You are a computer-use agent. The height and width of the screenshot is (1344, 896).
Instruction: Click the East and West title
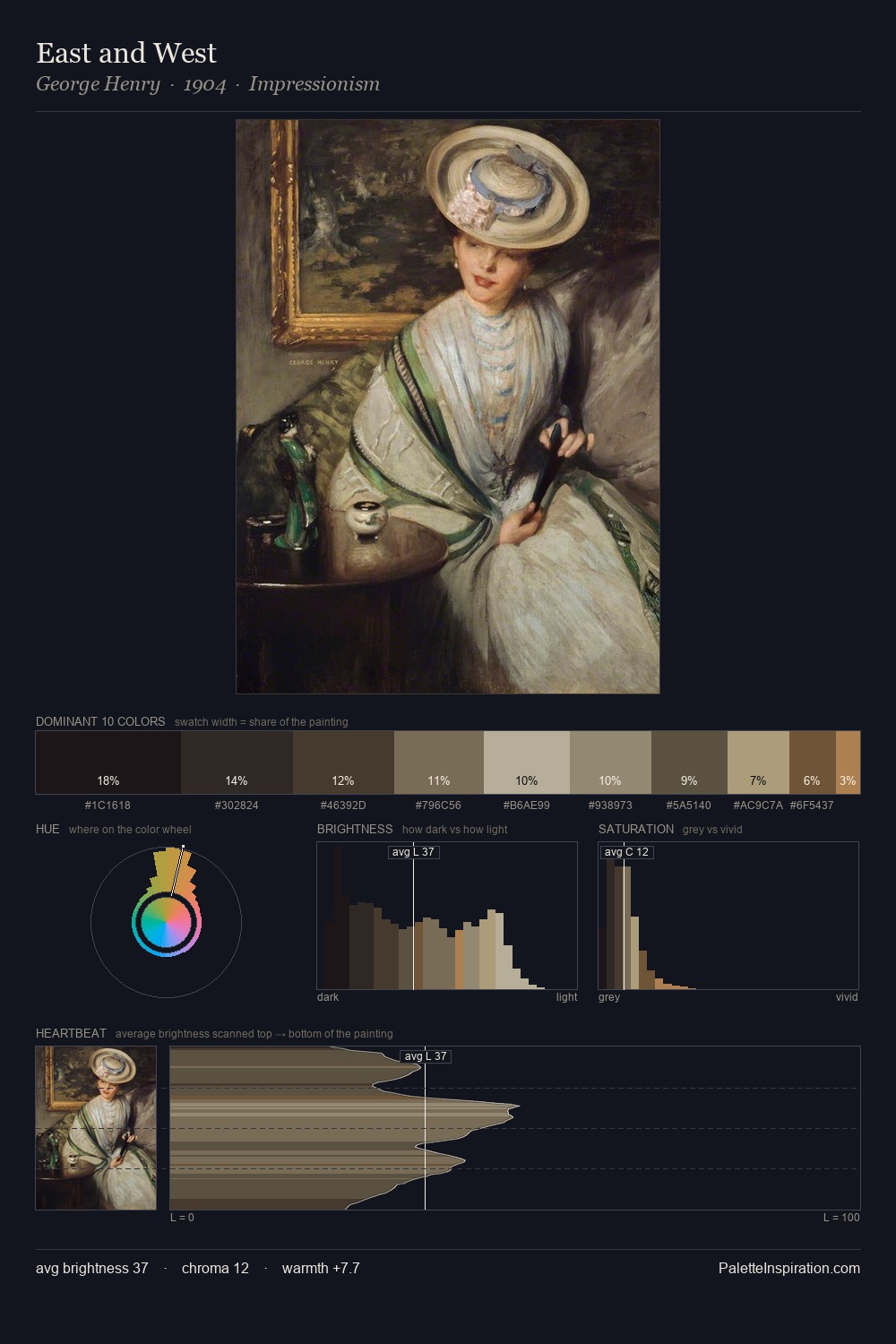coord(126,53)
